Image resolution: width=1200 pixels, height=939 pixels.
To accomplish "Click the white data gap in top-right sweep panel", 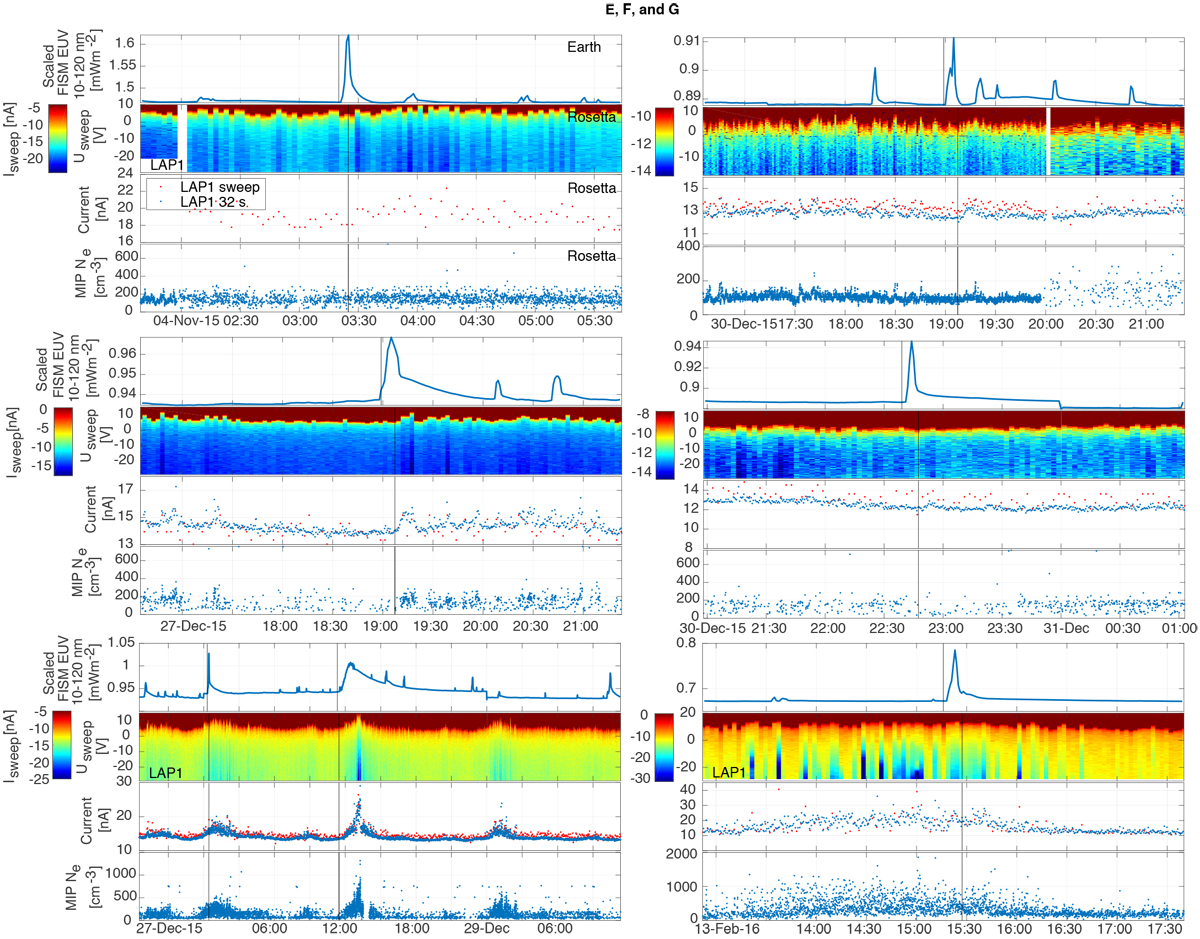I will pyautogui.click(x=1047, y=142).
